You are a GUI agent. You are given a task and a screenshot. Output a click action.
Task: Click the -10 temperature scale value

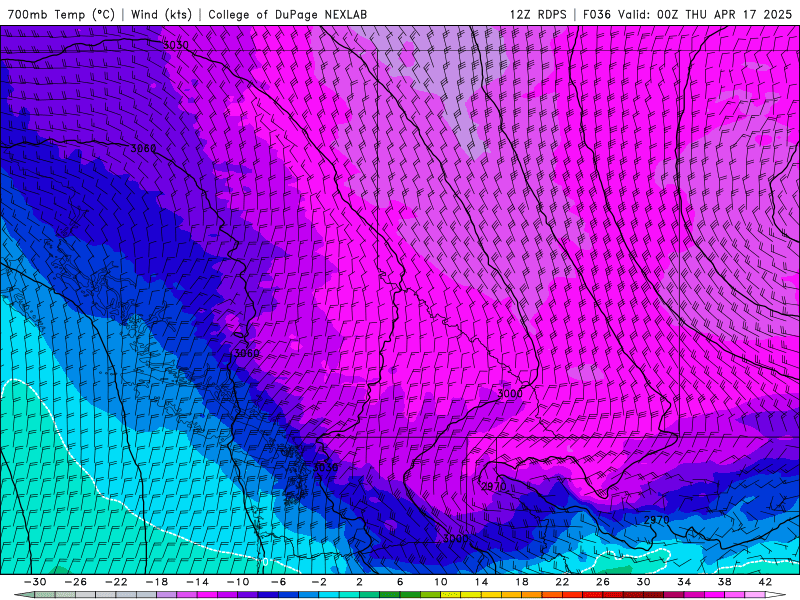[x=238, y=582]
